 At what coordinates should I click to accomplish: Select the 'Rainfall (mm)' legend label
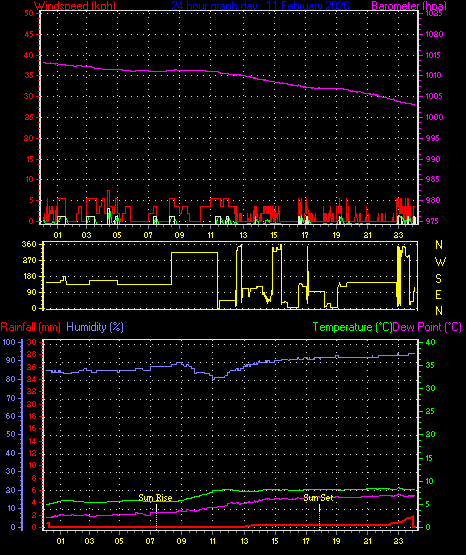pos(30,327)
